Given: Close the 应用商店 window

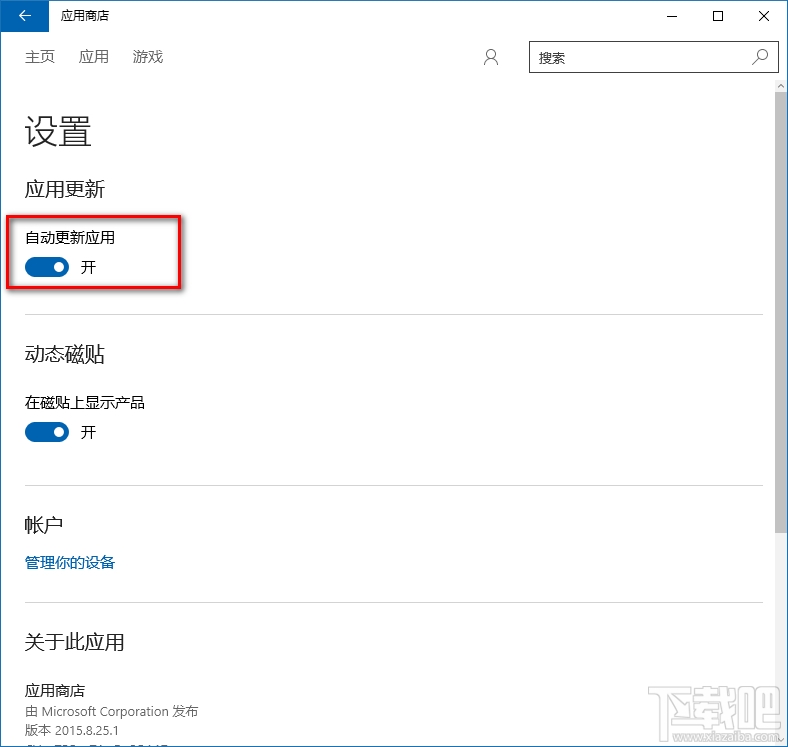Looking at the screenshot, I should click(764, 16).
